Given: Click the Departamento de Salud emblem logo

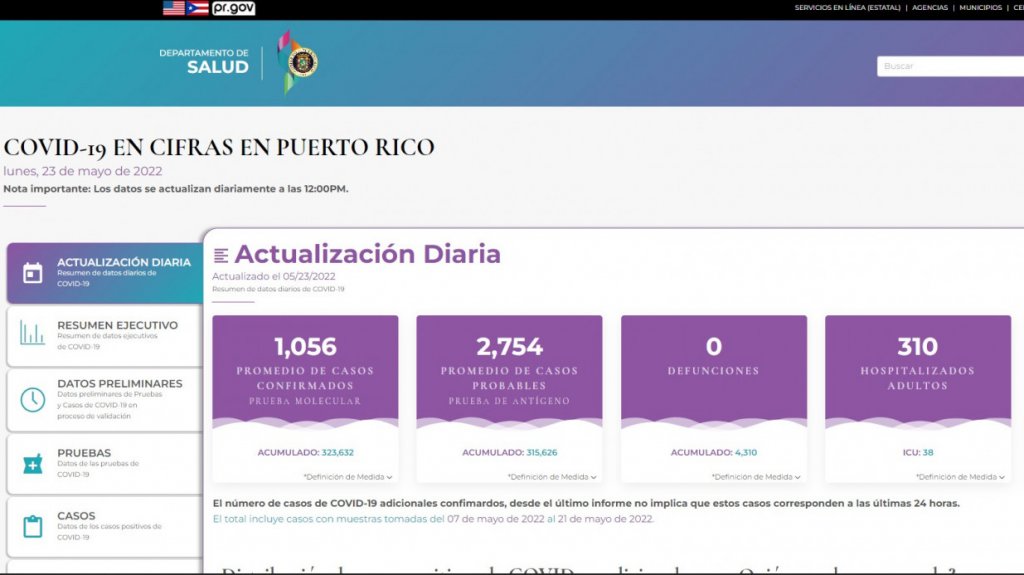Looking at the screenshot, I should point(297,63).
